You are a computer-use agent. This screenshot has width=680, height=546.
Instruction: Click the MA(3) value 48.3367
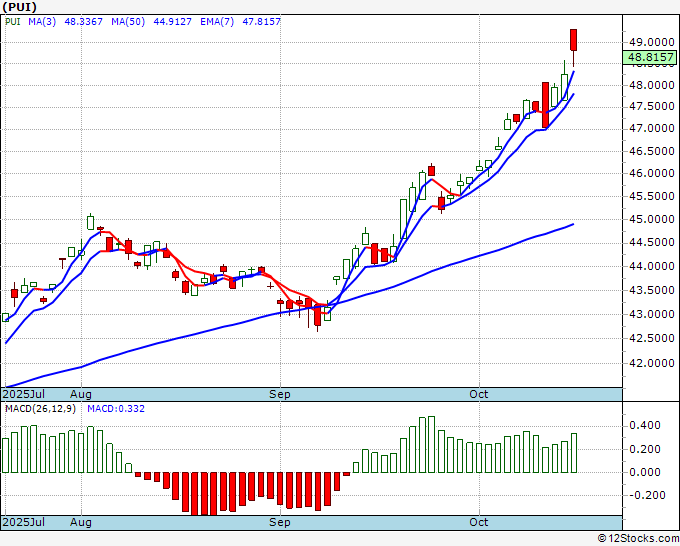coord(83,21)
